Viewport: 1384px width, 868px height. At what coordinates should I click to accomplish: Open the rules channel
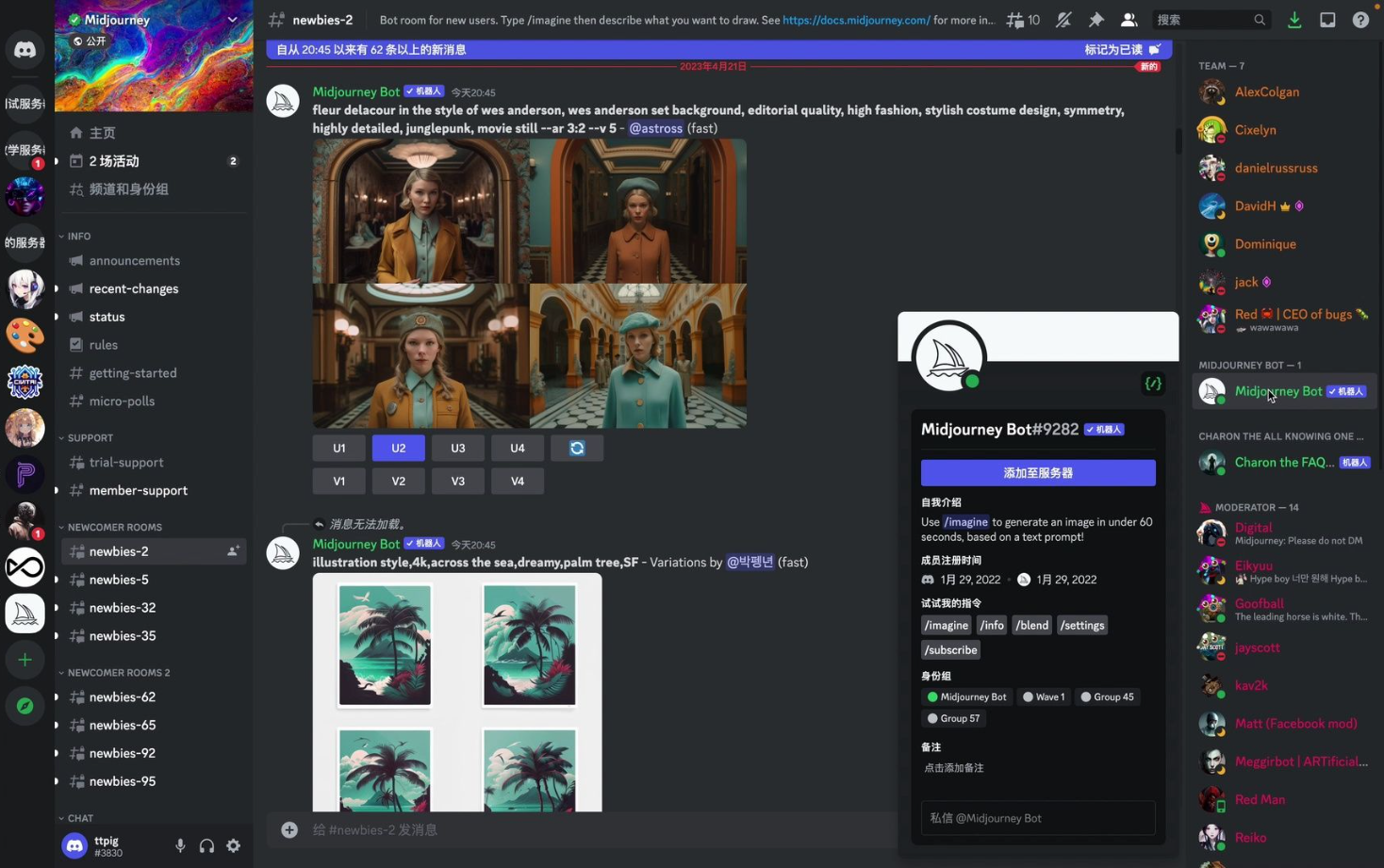click(x=154, y=345)
